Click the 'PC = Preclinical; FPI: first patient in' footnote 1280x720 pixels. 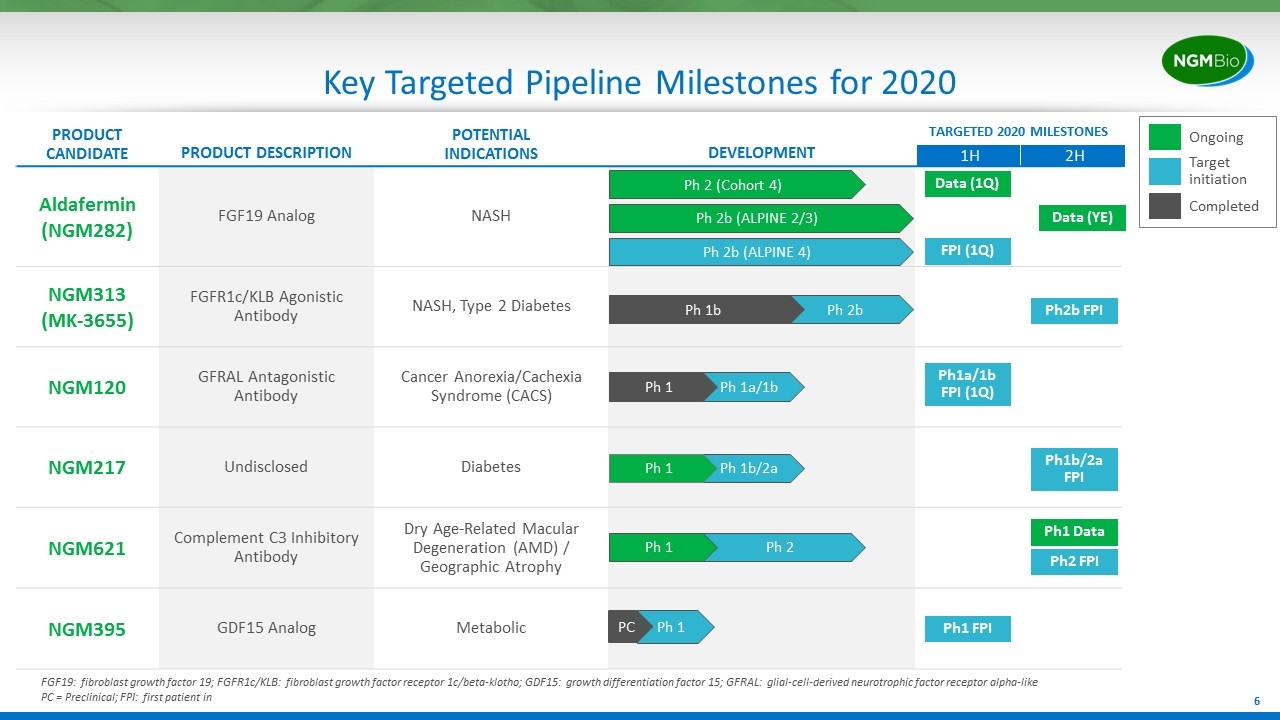point(126,698)
